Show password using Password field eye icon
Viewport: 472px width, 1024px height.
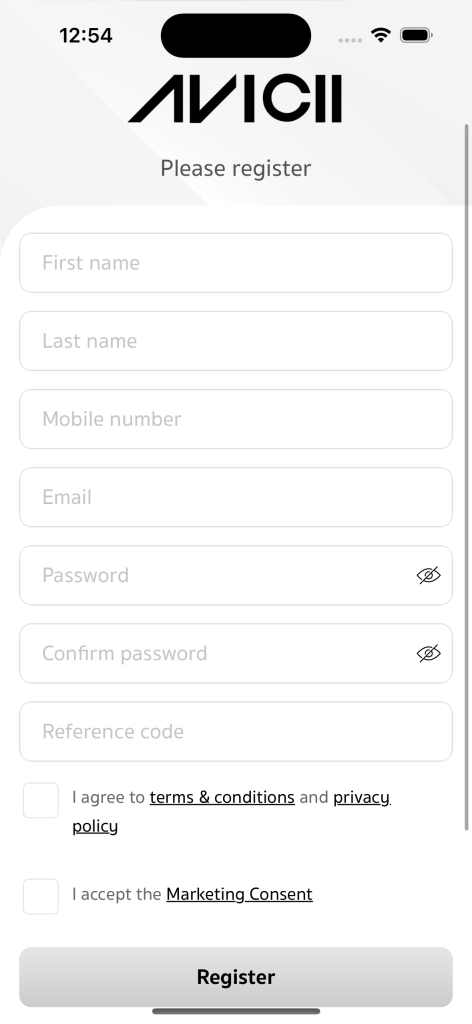428,575
